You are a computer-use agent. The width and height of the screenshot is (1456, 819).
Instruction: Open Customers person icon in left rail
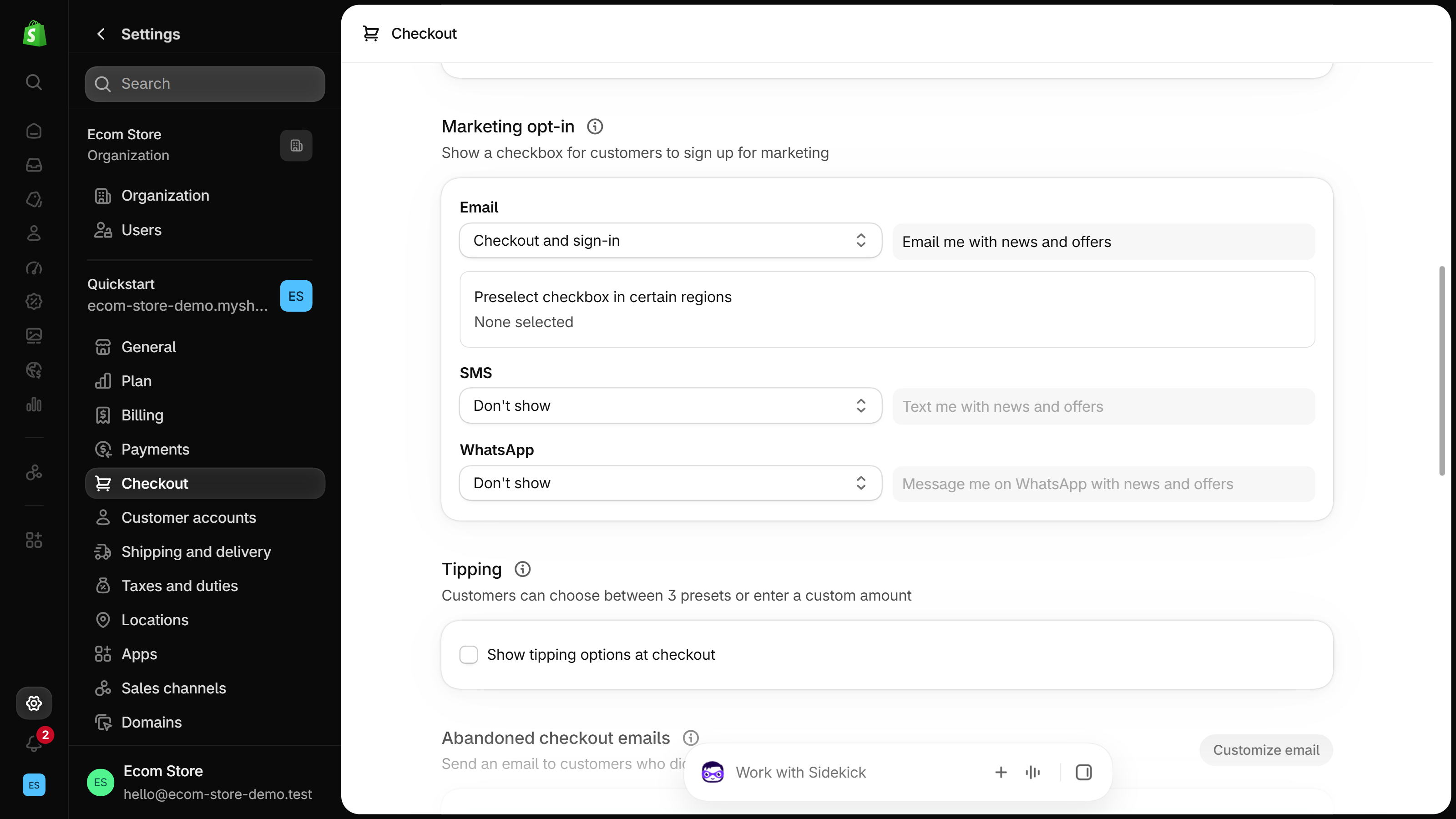pos(34,233)
